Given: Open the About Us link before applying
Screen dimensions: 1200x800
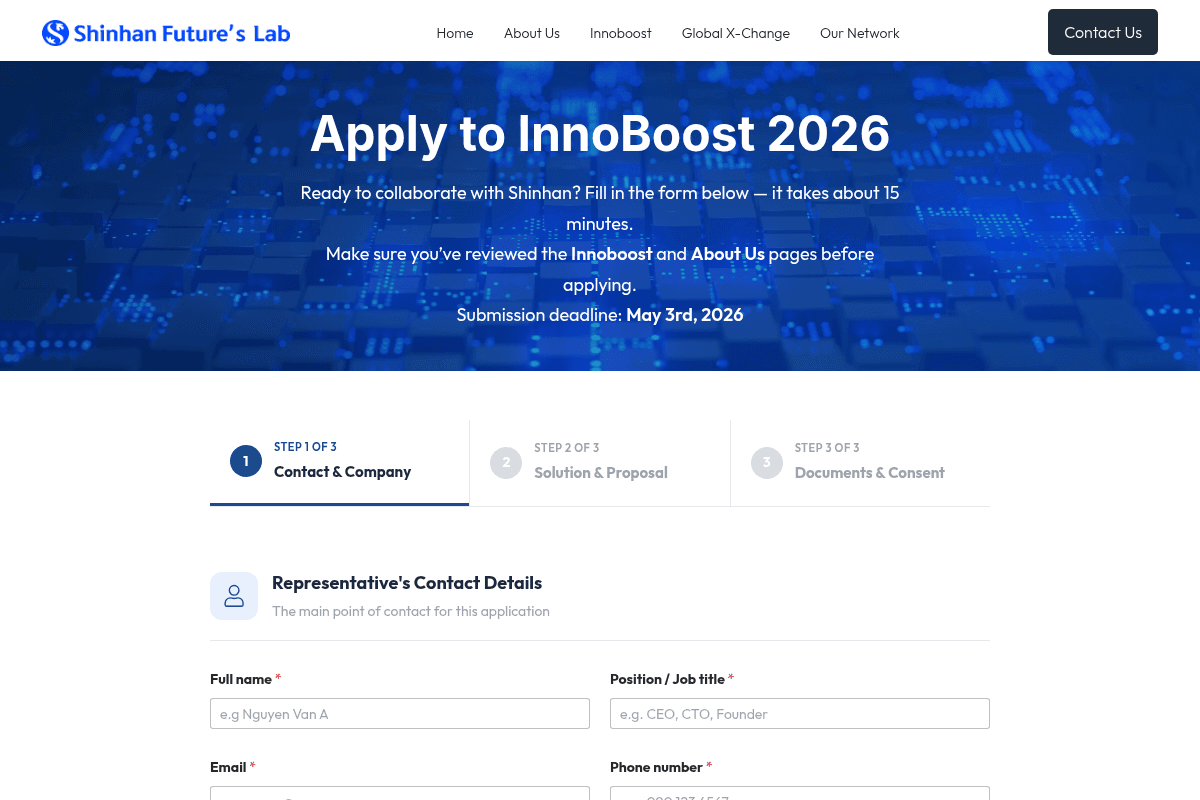Looking at the screenshot, I should [x=728, y=253].
